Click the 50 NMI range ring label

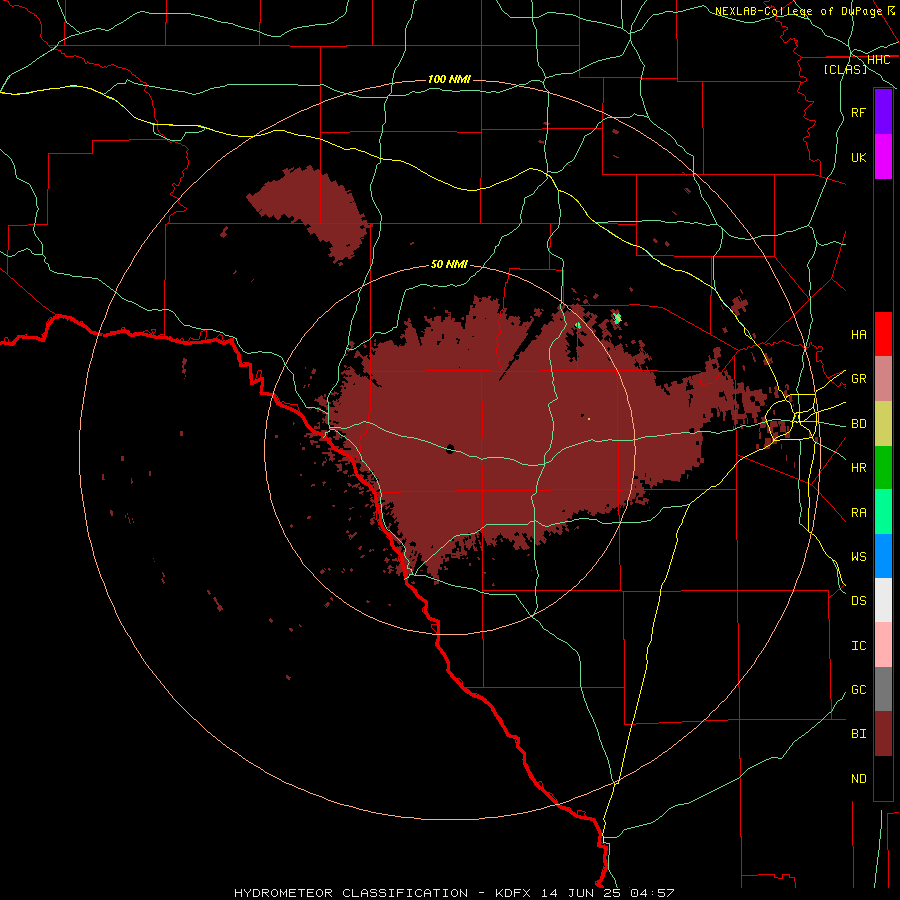point(449,264)
